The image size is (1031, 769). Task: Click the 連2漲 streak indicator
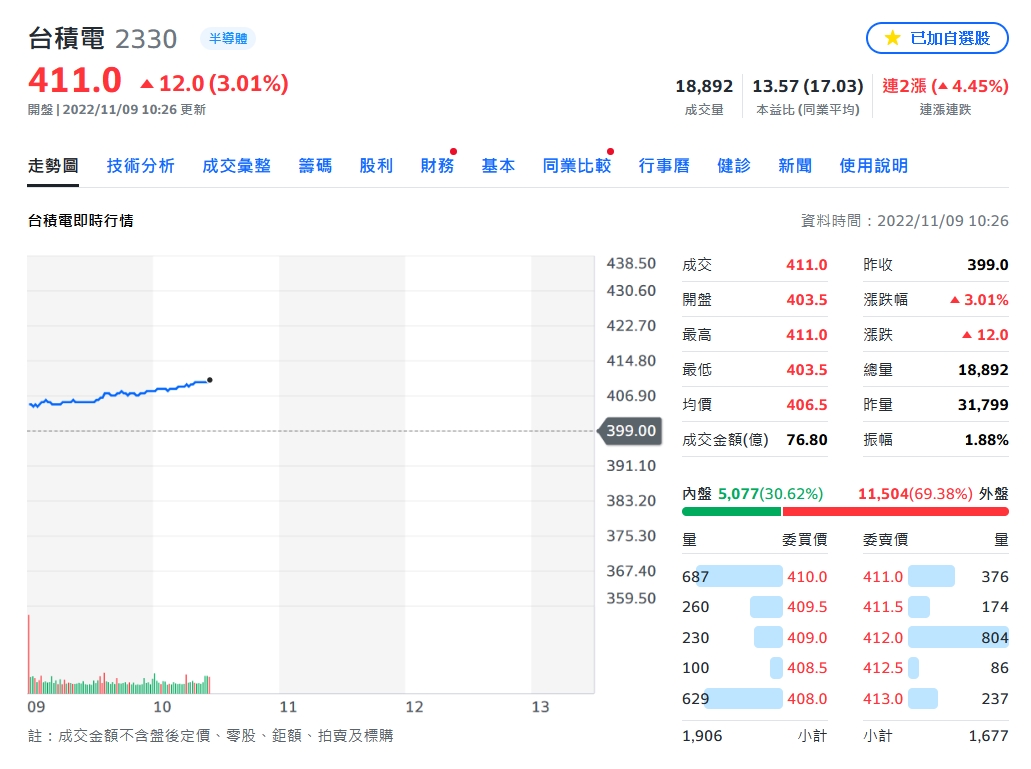tap(945, 86)
